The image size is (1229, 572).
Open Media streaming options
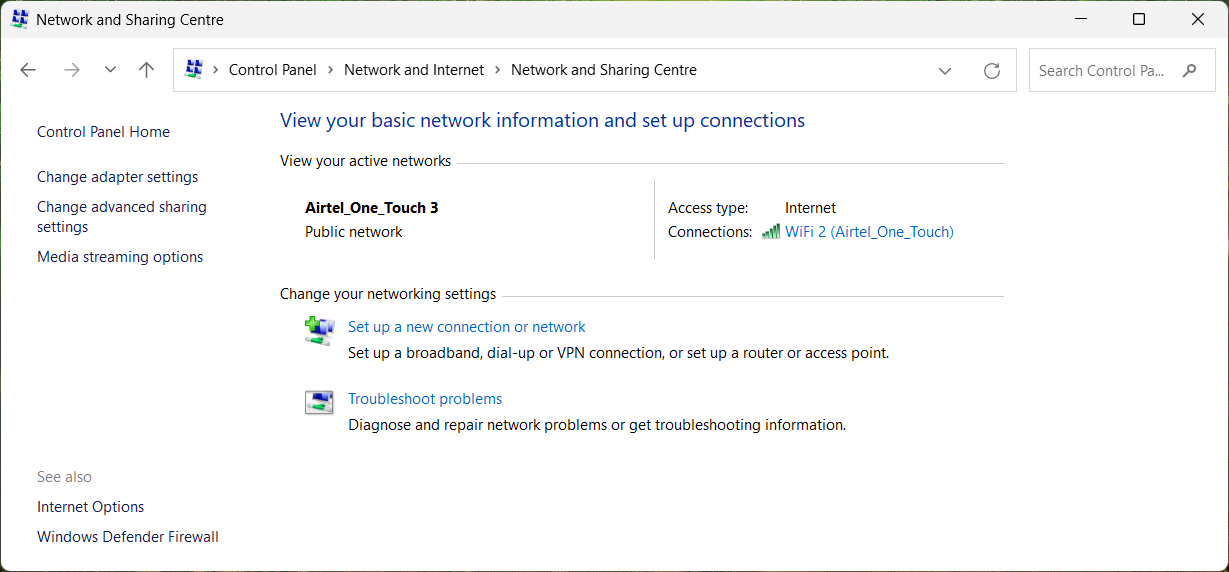tap(119, 257)
